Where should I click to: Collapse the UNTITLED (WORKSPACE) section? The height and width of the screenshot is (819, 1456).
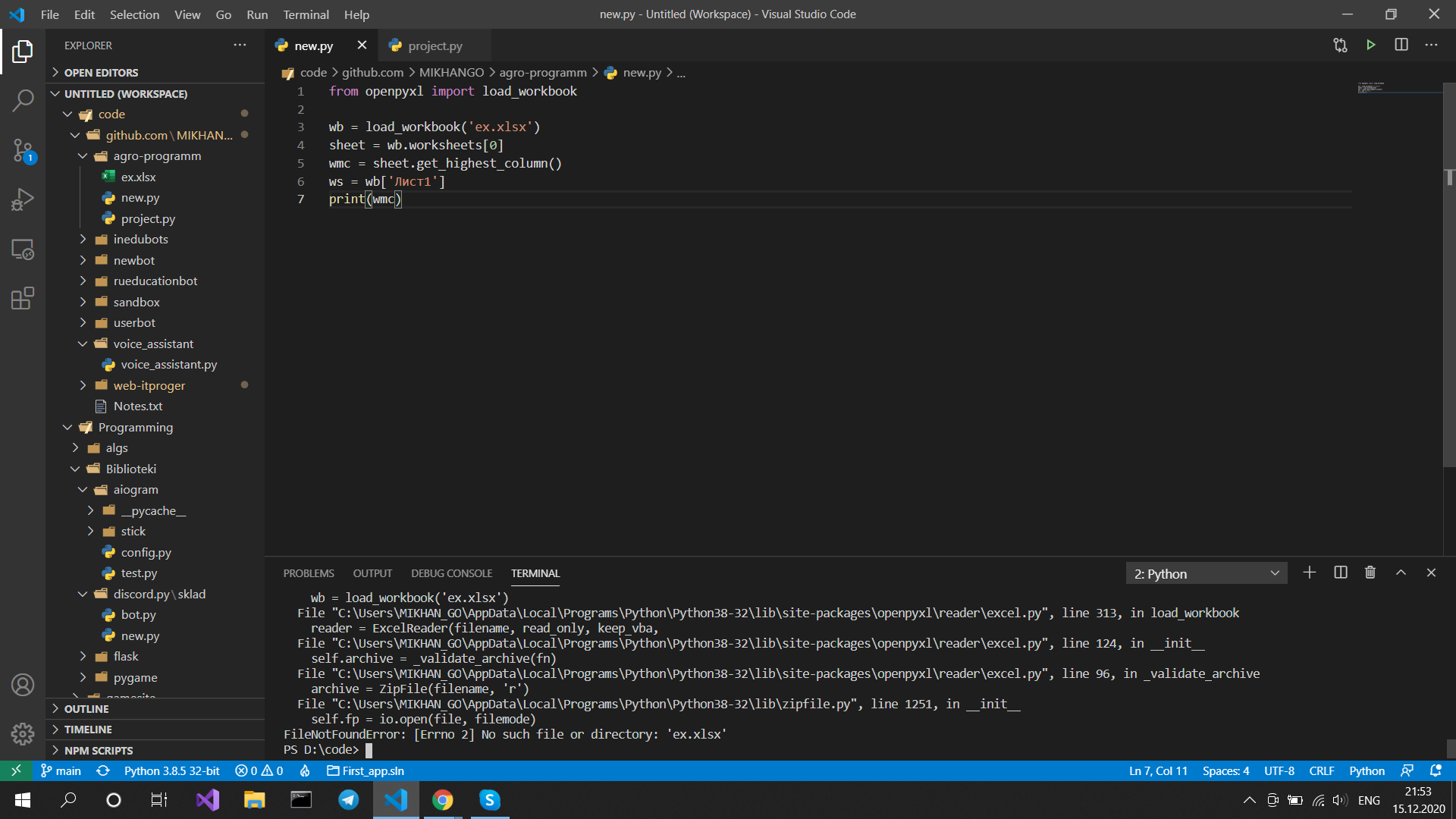pyautogui.click(x=155, y=94)
